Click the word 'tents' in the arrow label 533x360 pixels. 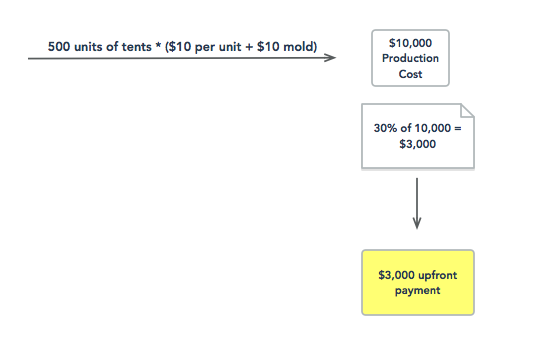[x=137, y=47]
